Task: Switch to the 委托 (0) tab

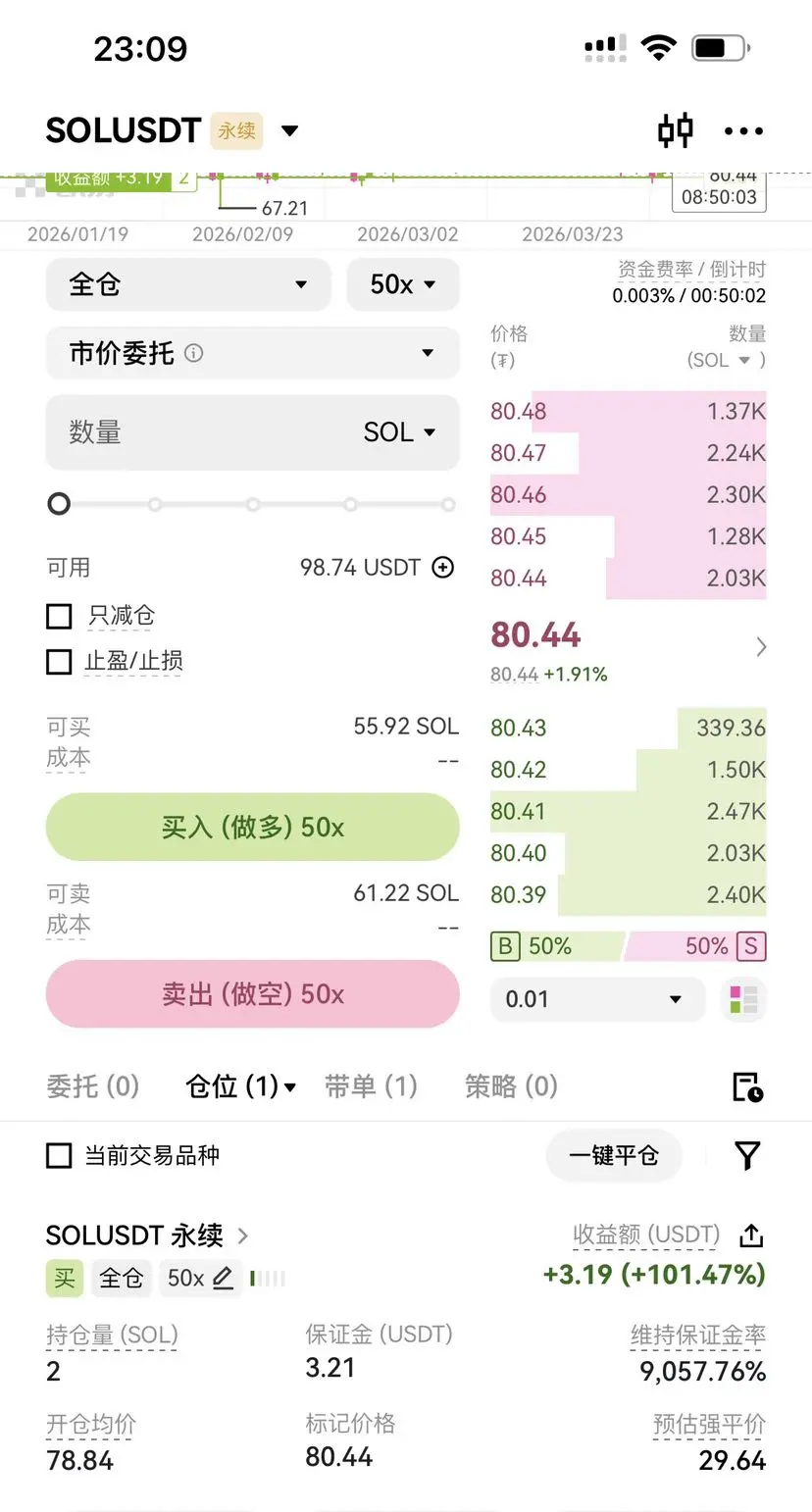Action: coord(93,1086)
